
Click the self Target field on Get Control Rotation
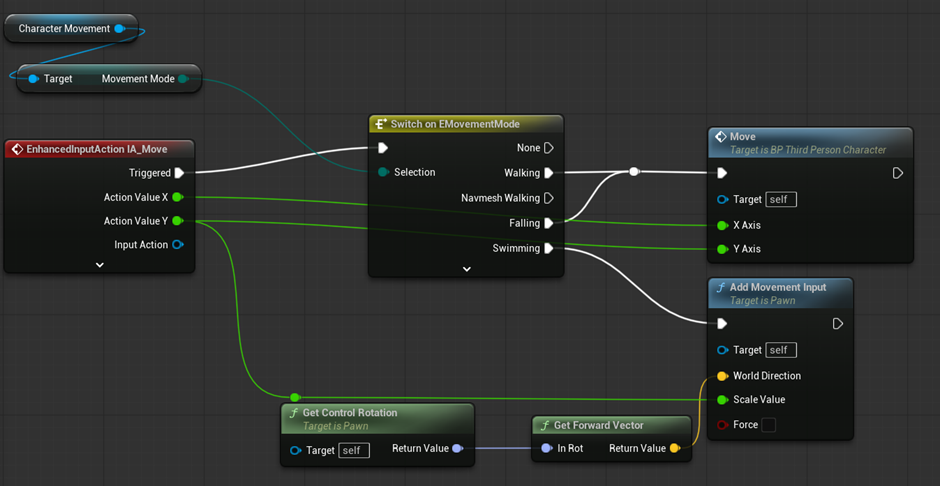click(x=354, y=450)
